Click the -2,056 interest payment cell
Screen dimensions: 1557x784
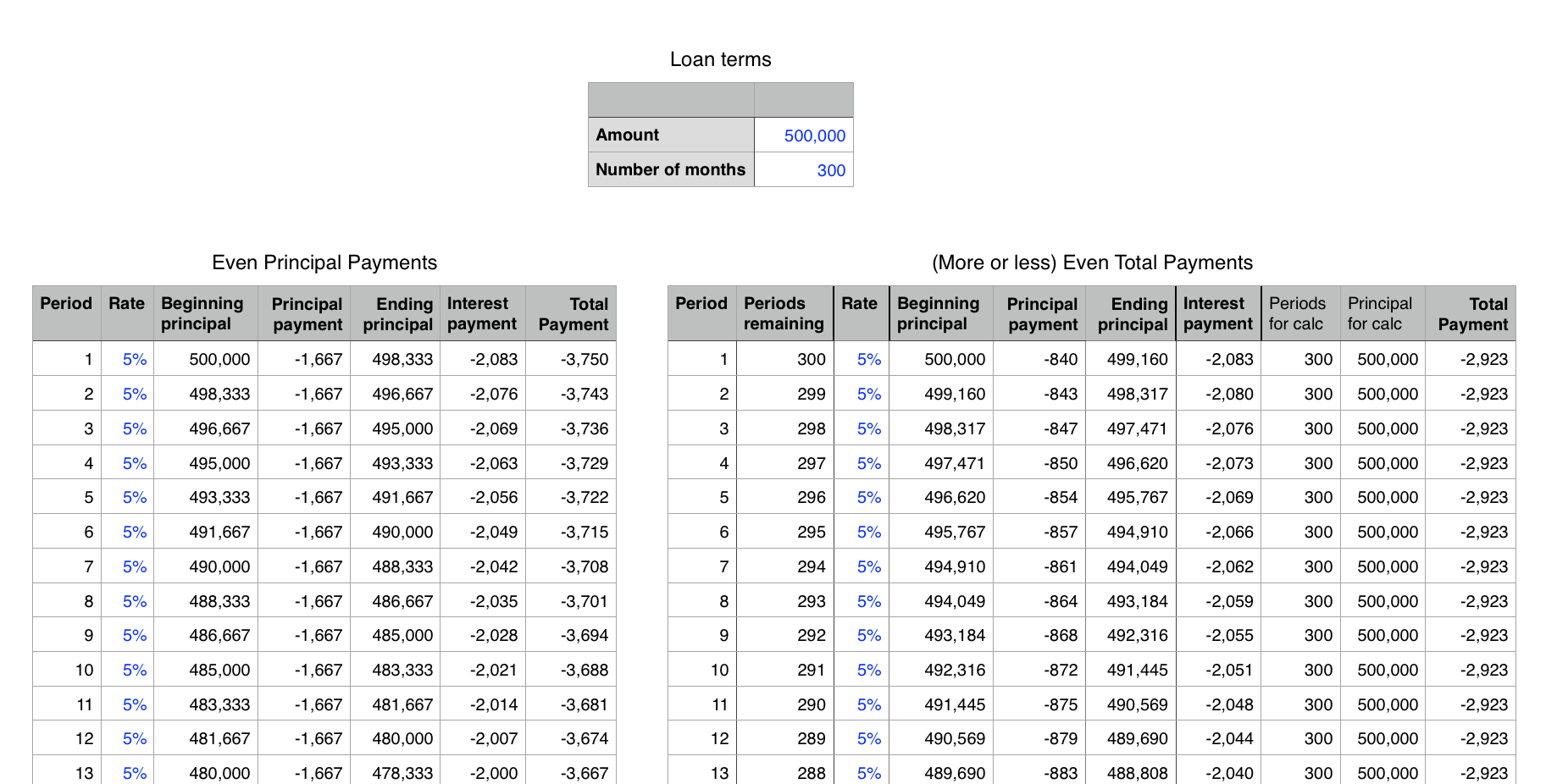click(483, 497)
